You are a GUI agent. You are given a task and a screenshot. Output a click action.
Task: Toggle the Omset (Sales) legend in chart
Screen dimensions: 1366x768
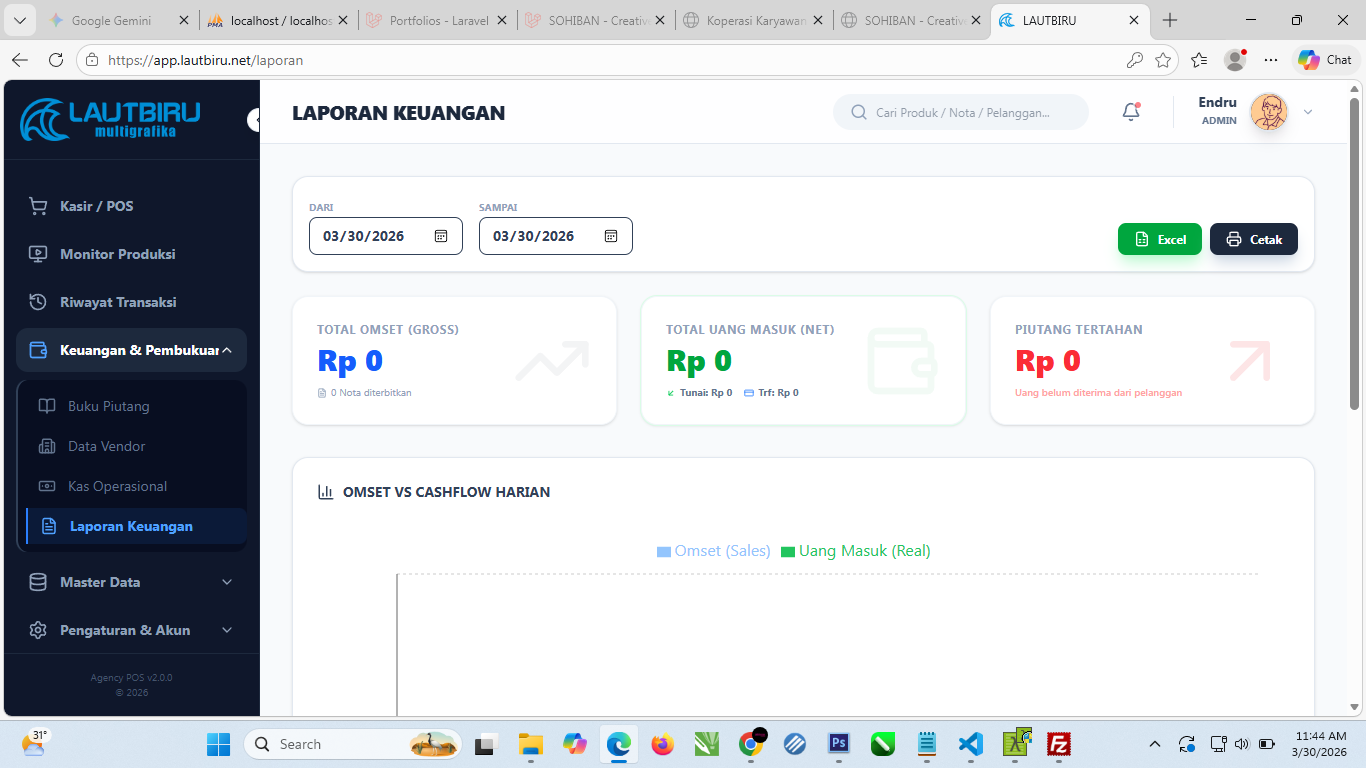coord(714,551)
